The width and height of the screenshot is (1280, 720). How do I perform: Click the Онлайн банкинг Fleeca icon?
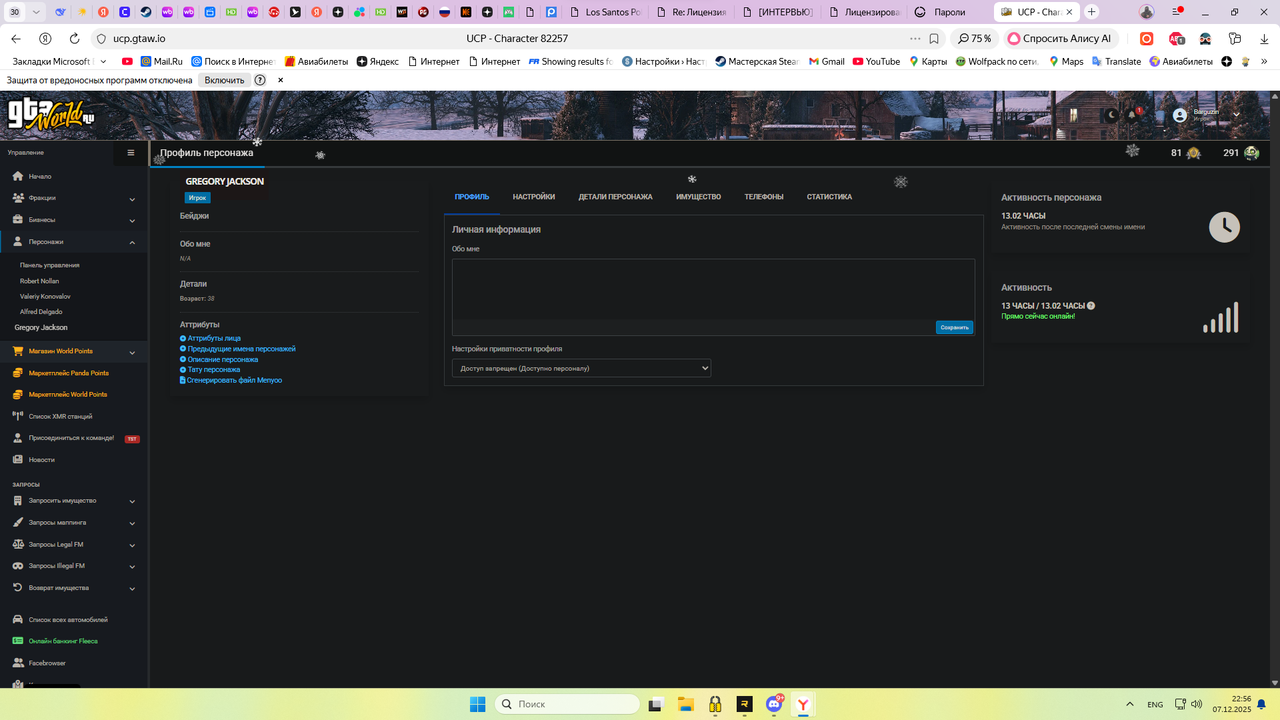(18, 641)
